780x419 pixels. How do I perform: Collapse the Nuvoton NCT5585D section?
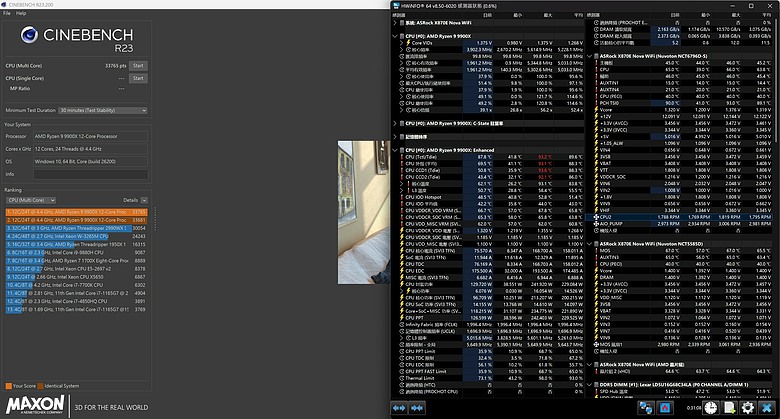tap(589, 244)
